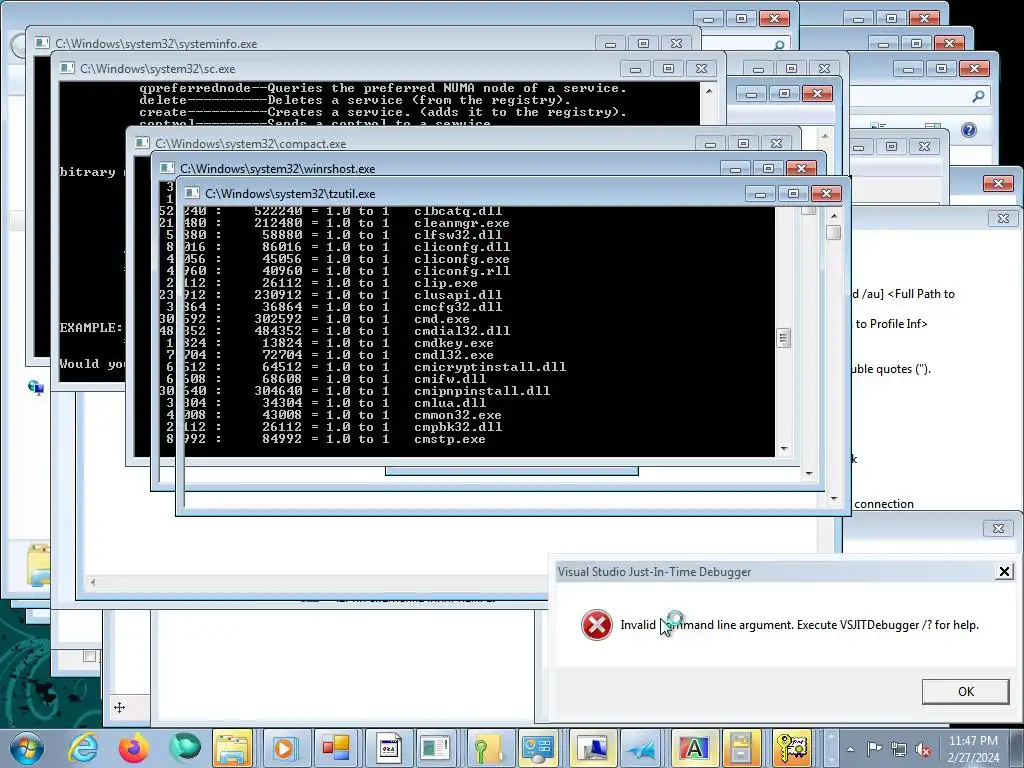The height and width of the screenshot is (768, 1024).
Task: Click 'to Profile Inf>' text in right window
Action: point(891,324)
